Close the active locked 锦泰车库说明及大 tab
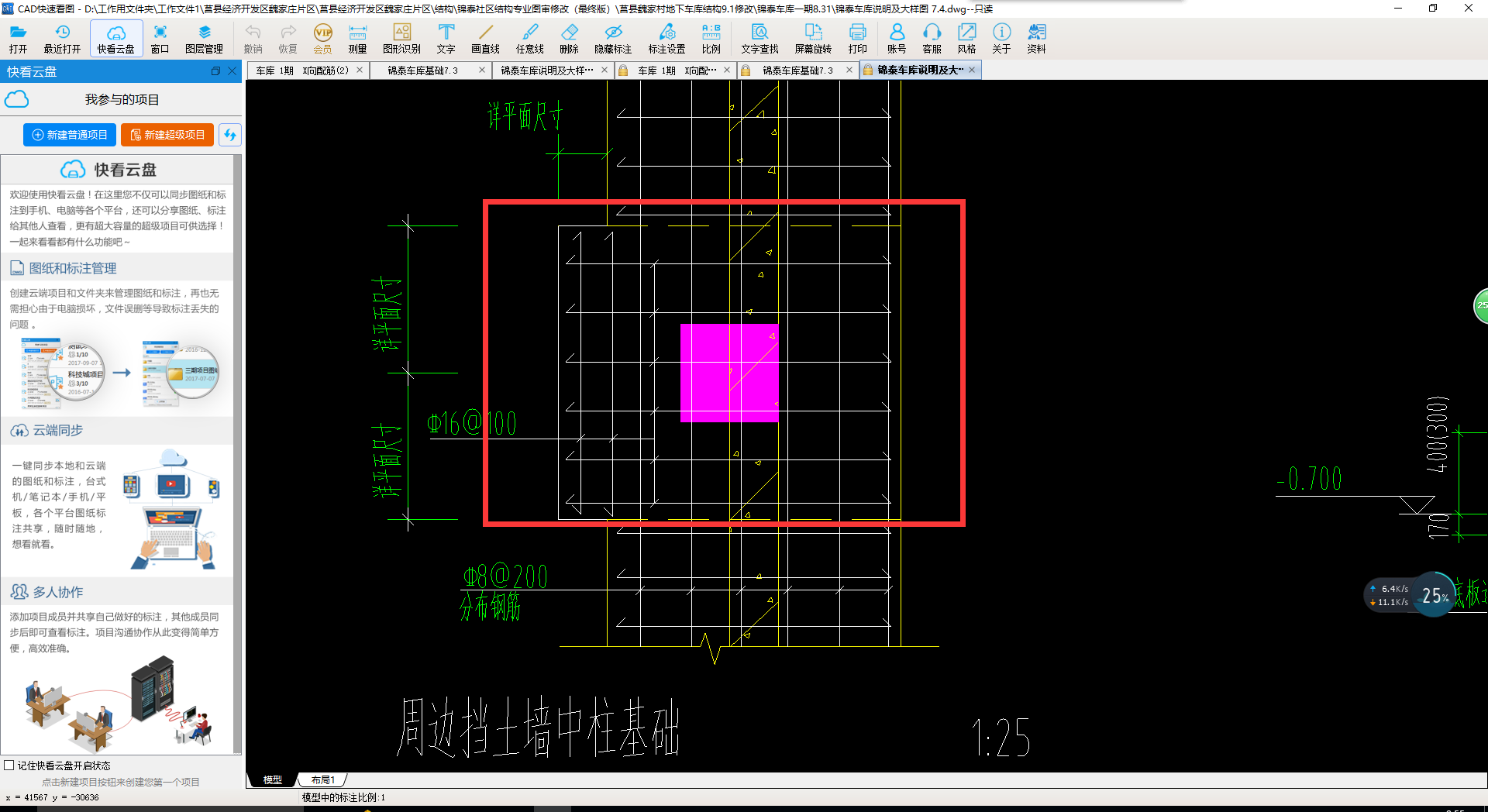Screen dimensions: 1488x812 [x=972, y=70]
